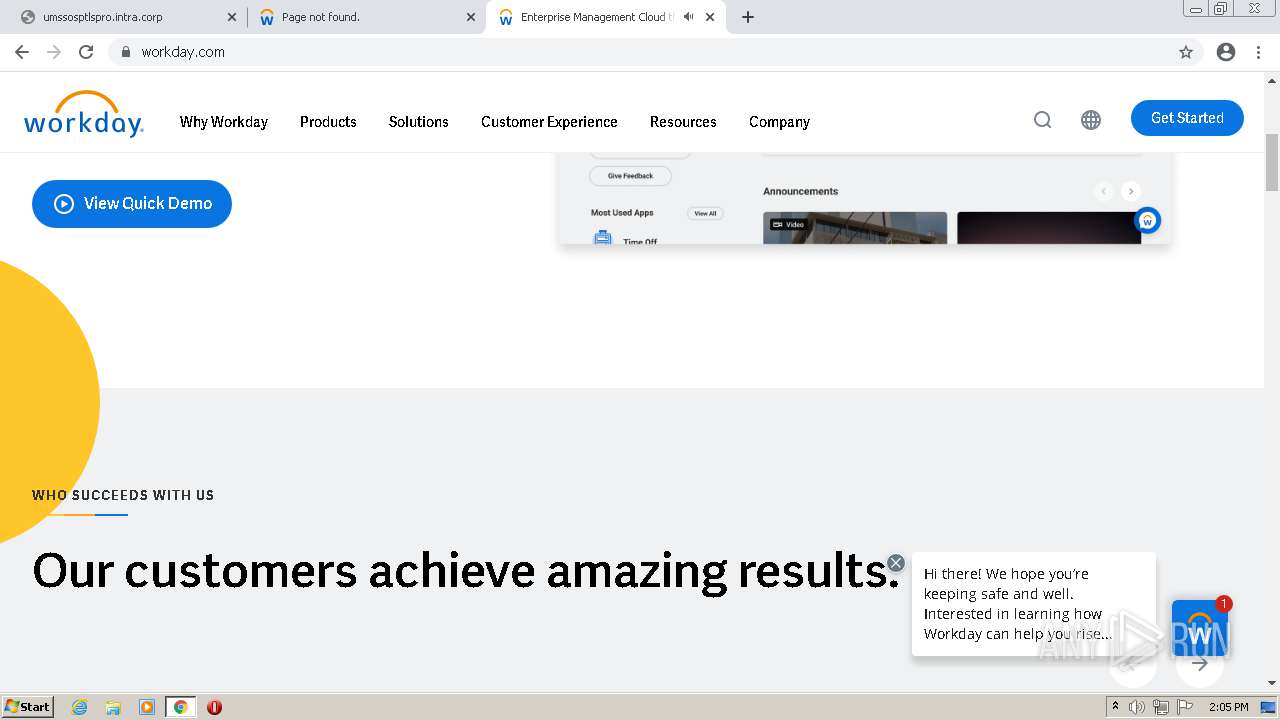Screen dimensions: 1280x720
Task: Click the scrollbar up arrow
Action: click(1272, 80)
